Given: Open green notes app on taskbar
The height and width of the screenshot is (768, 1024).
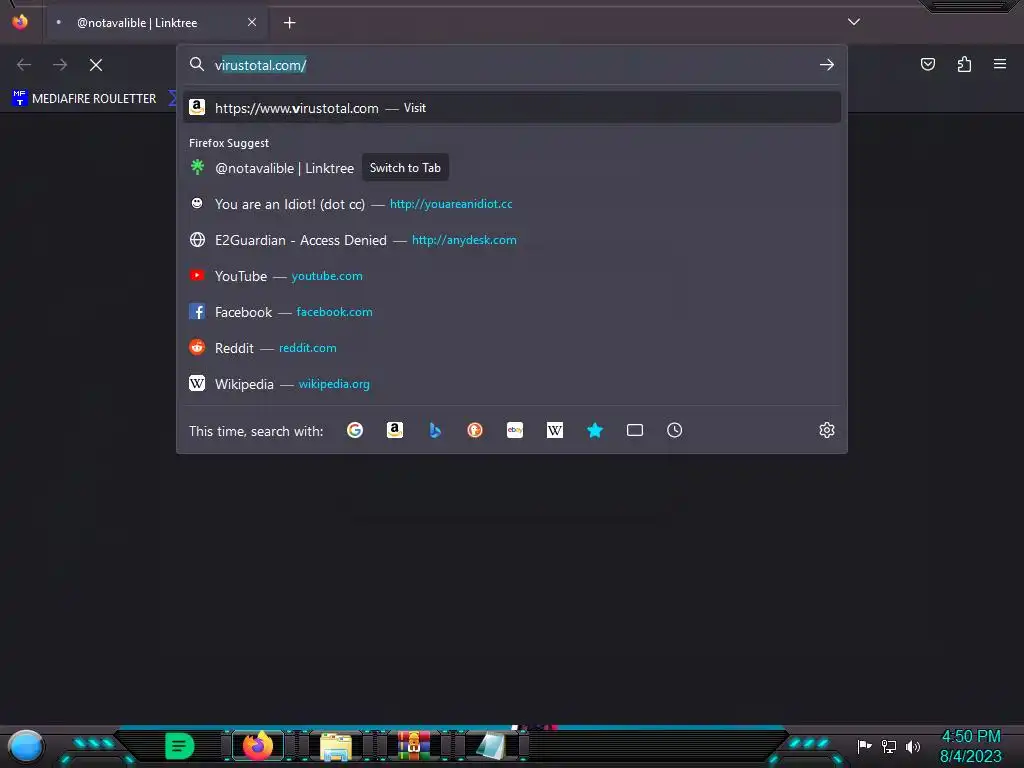Looking at the screenshot, I should [x=180, y=746].
